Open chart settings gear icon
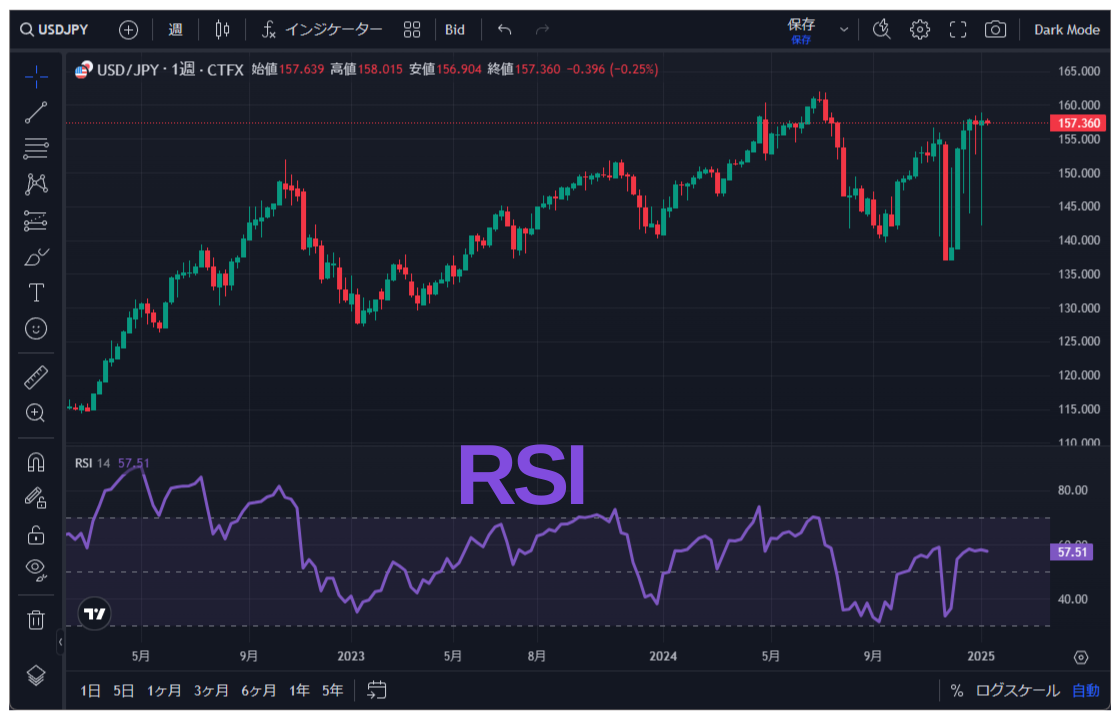Viewport: 1120px width, 720px height. tap(920, 30)
